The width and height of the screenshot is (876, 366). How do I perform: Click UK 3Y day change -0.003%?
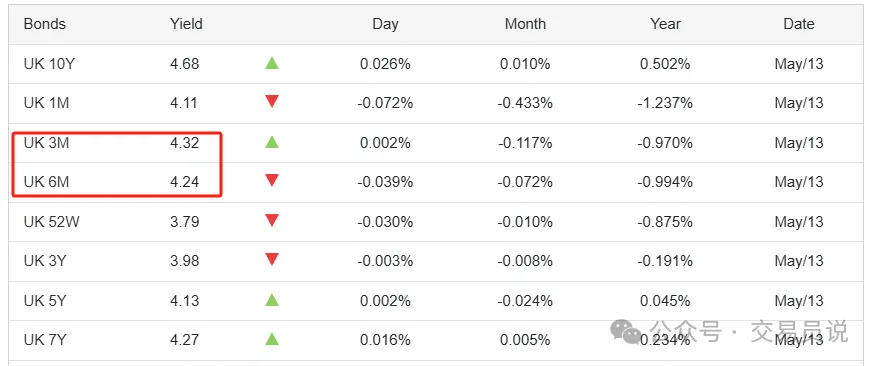(x=385, y=261)
